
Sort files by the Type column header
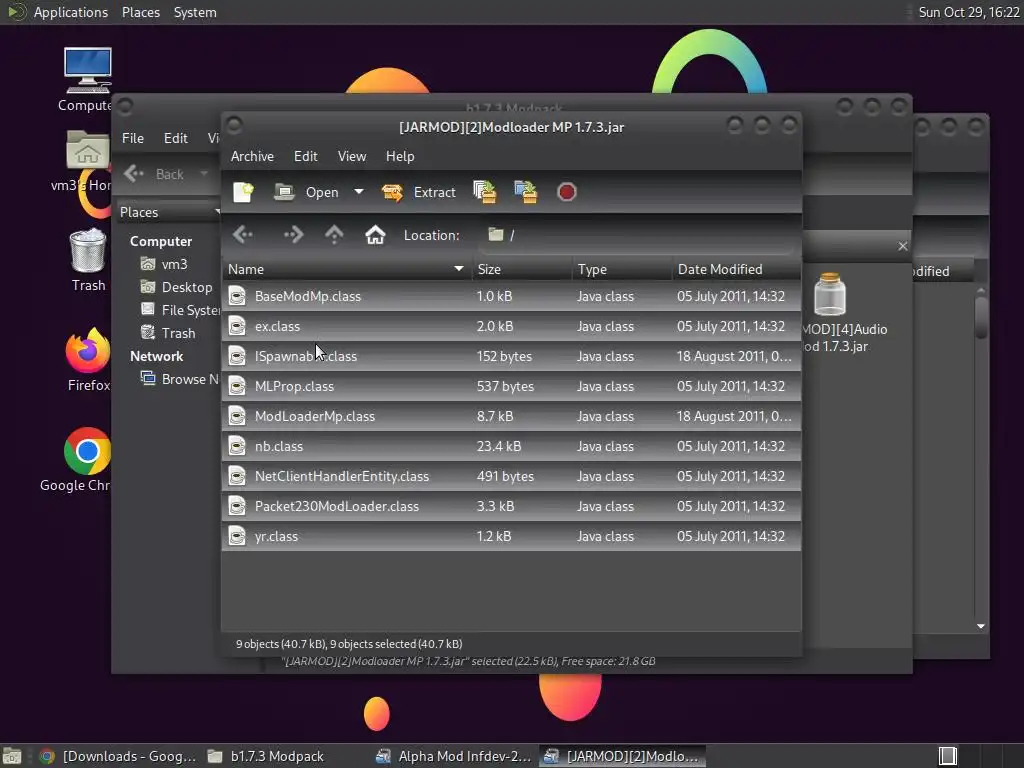[x=621, y=269]
